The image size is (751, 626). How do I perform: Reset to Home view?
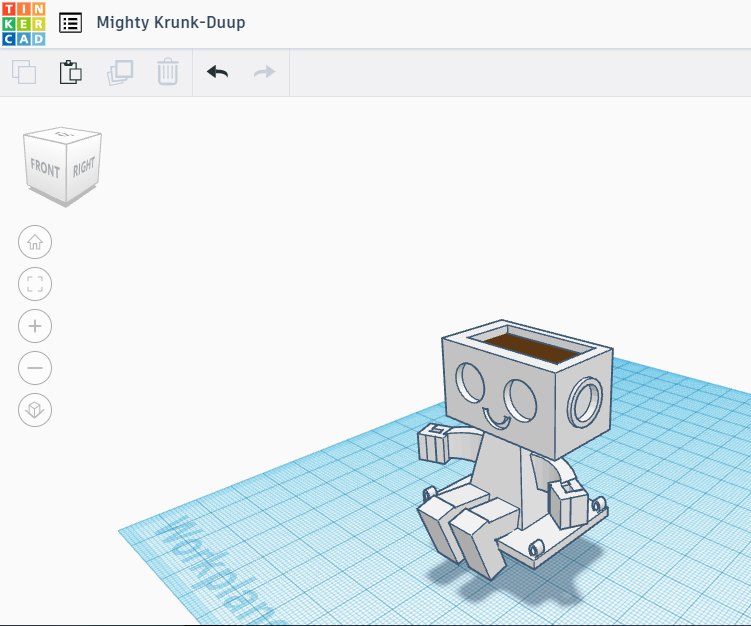(35, 242)
